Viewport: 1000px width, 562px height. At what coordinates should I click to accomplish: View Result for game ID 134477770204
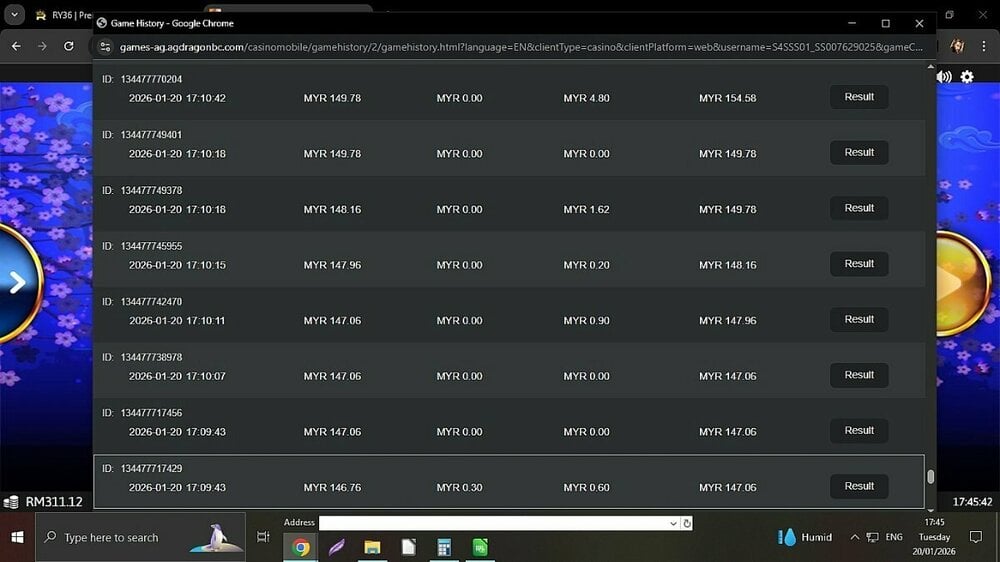tap(859, 97)
